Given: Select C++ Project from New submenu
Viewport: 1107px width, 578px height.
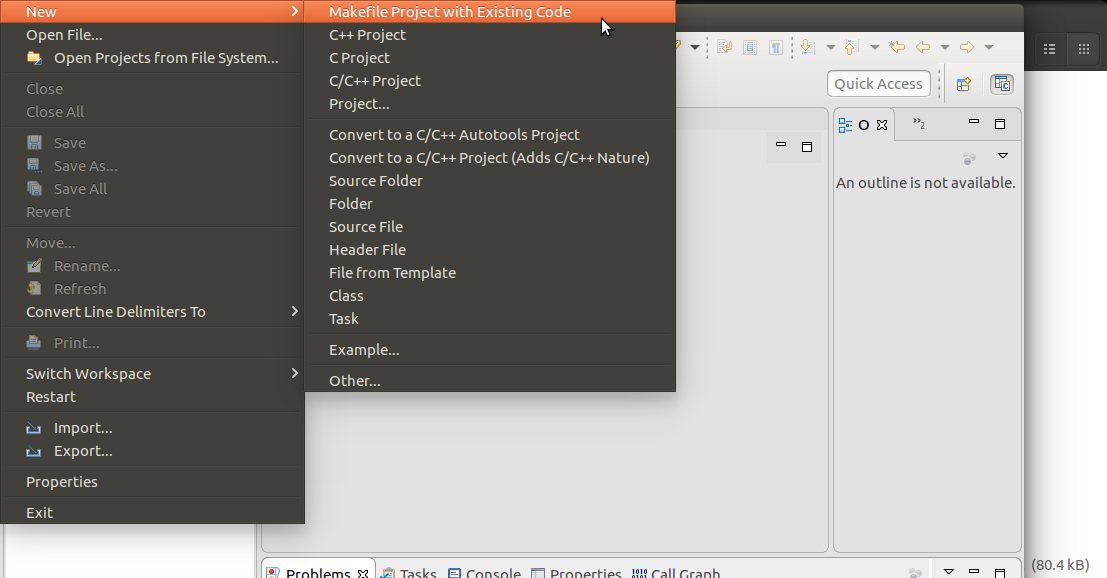Looking at the screenshot, I should tap(367, 35).
